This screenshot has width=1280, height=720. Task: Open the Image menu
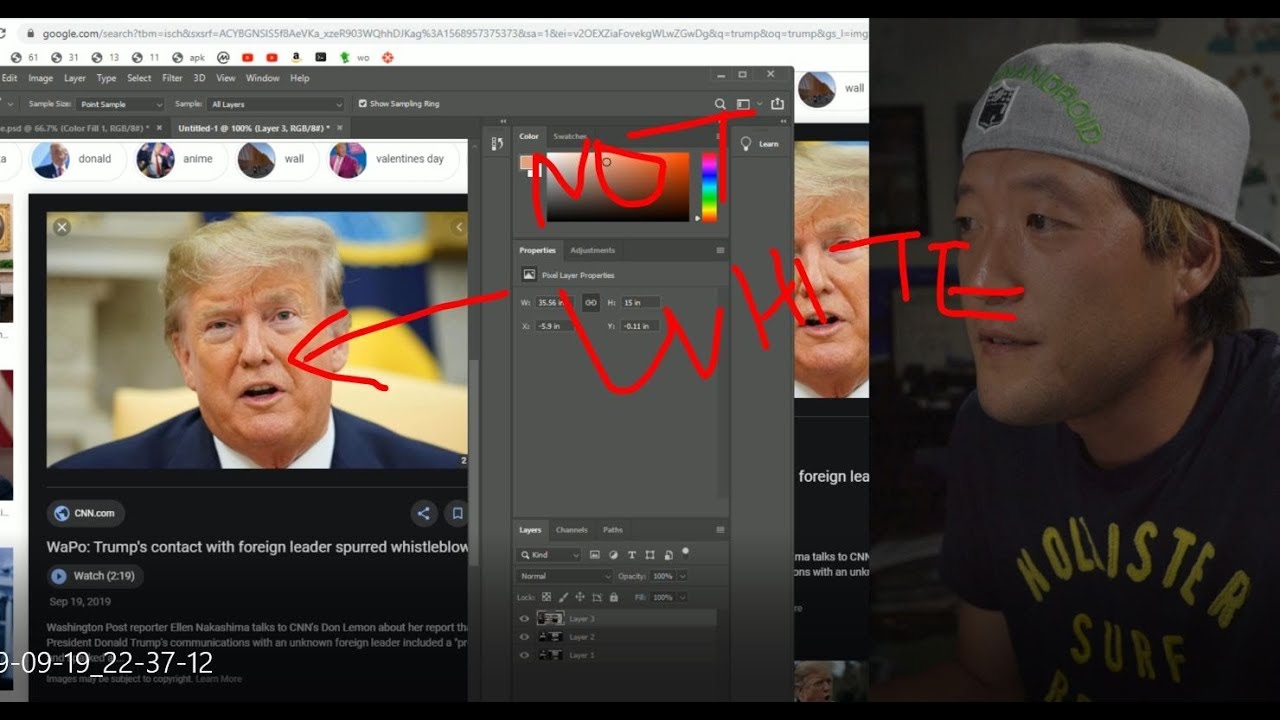(41, 78)
